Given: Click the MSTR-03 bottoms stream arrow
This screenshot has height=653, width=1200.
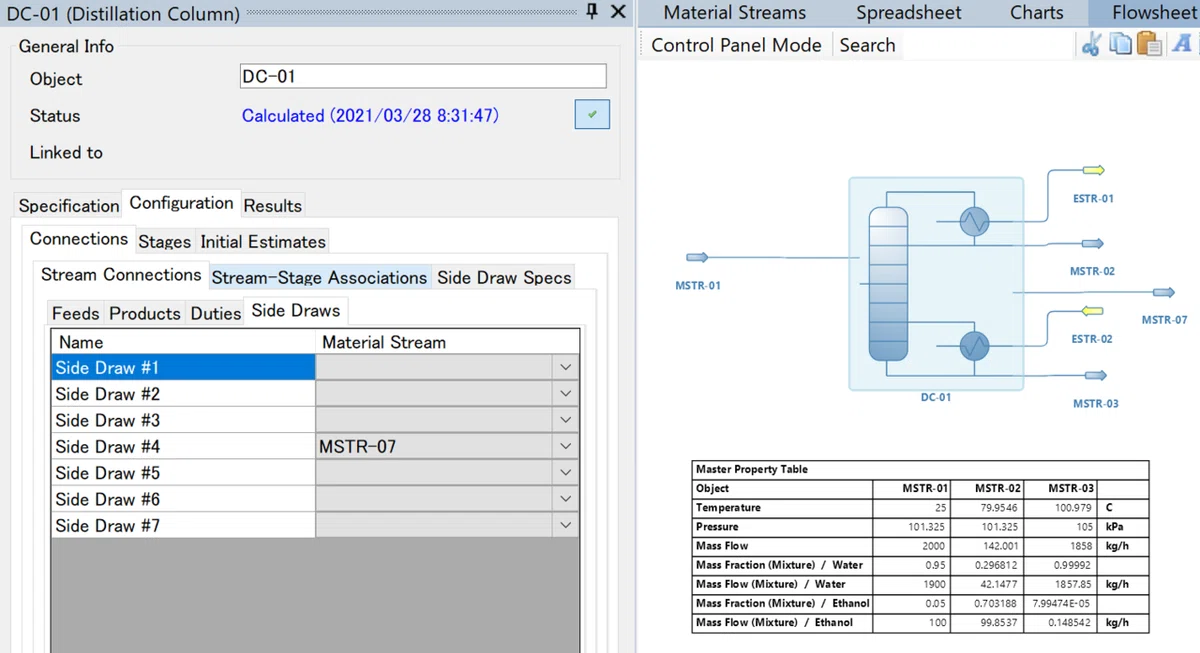Looking at the screenshot, I should [x=1095, y=376].
